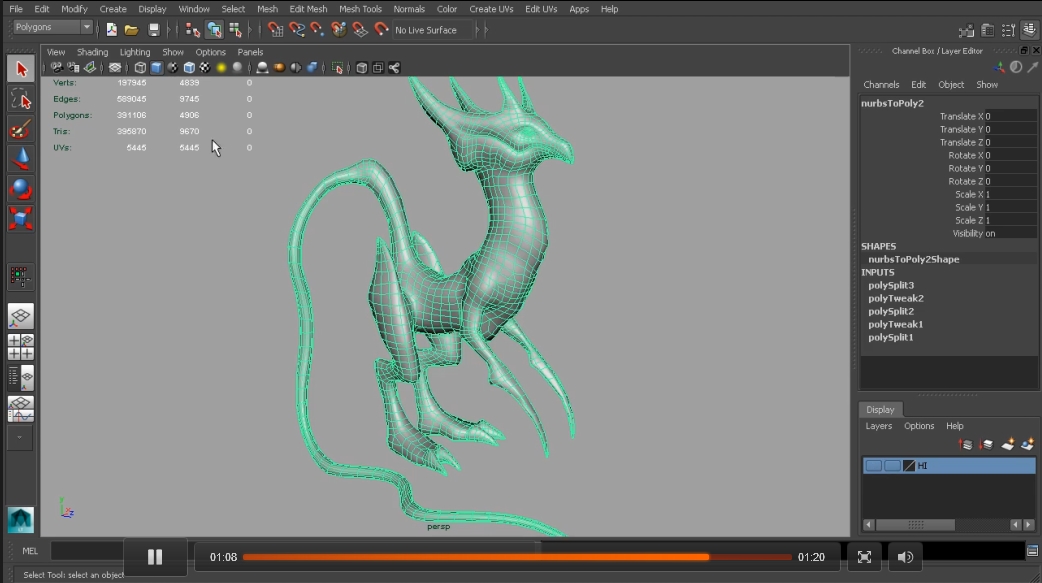
Task: Select by object type mode icon
Action: pos(214,29)
